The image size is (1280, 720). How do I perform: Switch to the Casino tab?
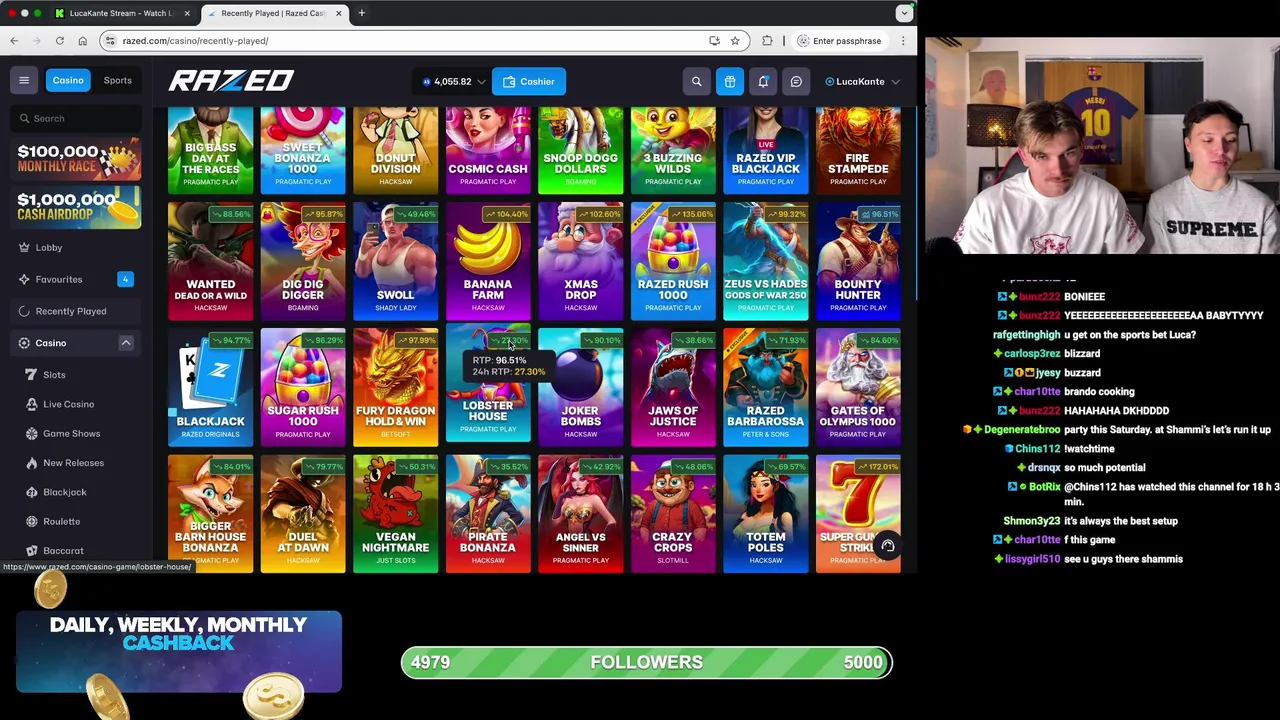pos(68,80)
